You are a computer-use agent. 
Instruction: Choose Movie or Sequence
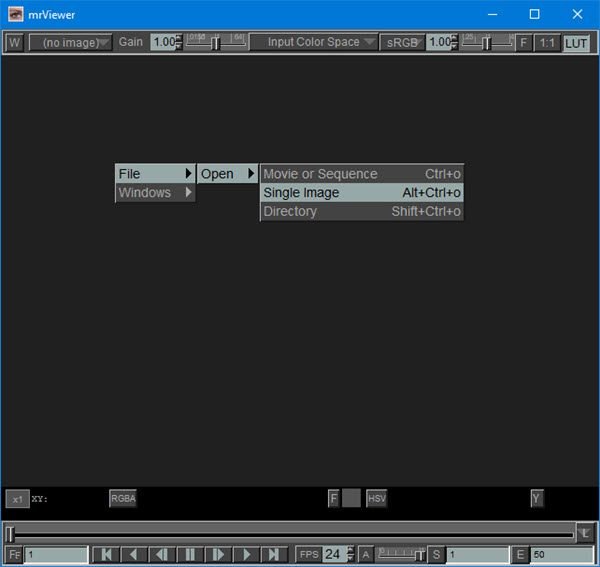tap(362, 174)
